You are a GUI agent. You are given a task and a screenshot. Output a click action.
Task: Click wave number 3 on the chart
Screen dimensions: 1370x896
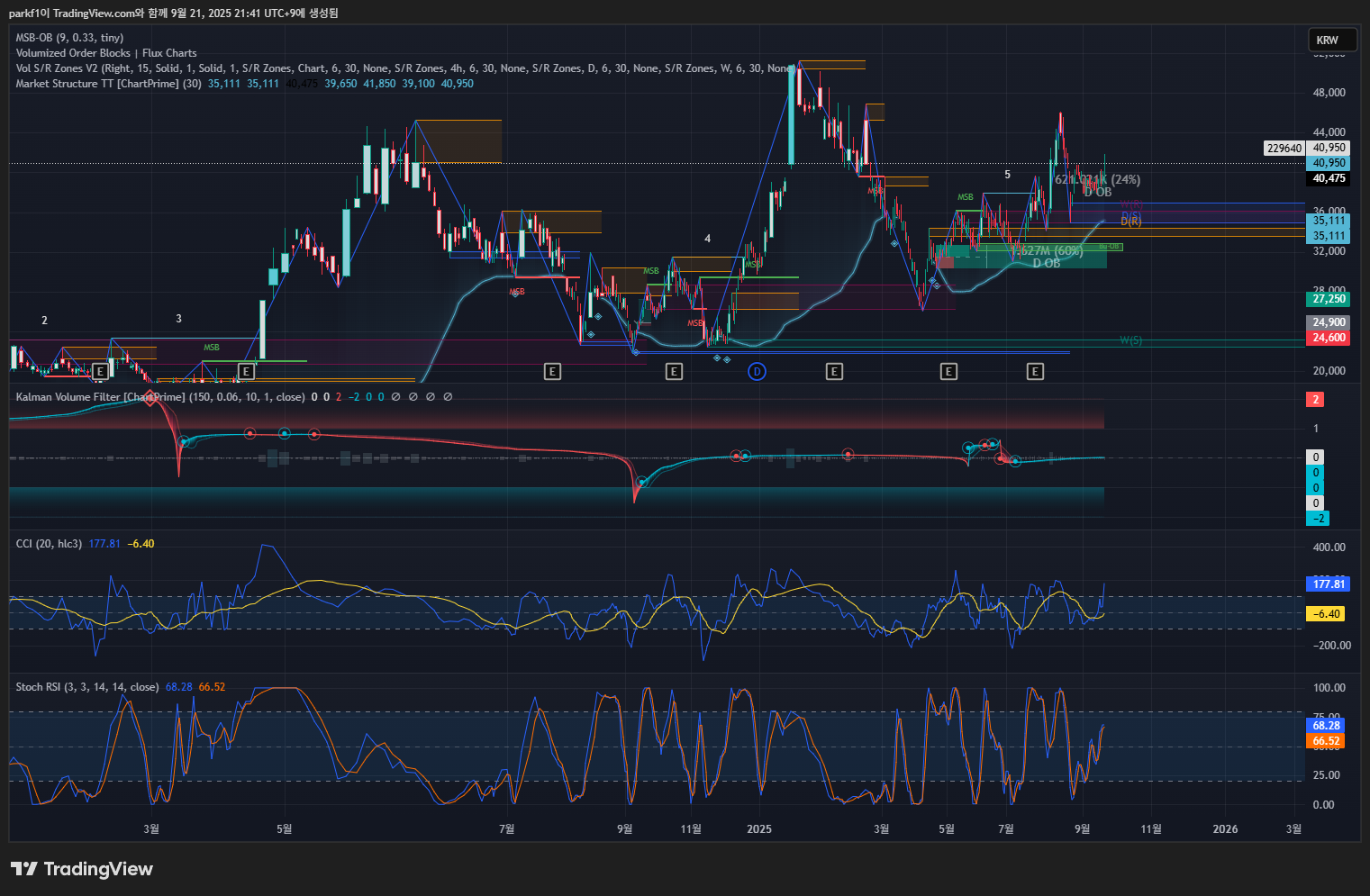(178, 319)
